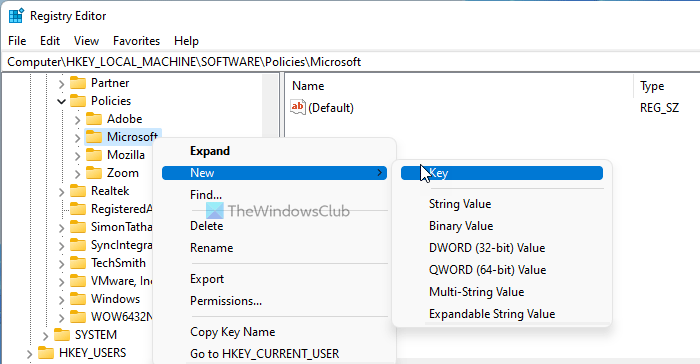
Task: Expand the Realtek key
Action: coord(62,192)
